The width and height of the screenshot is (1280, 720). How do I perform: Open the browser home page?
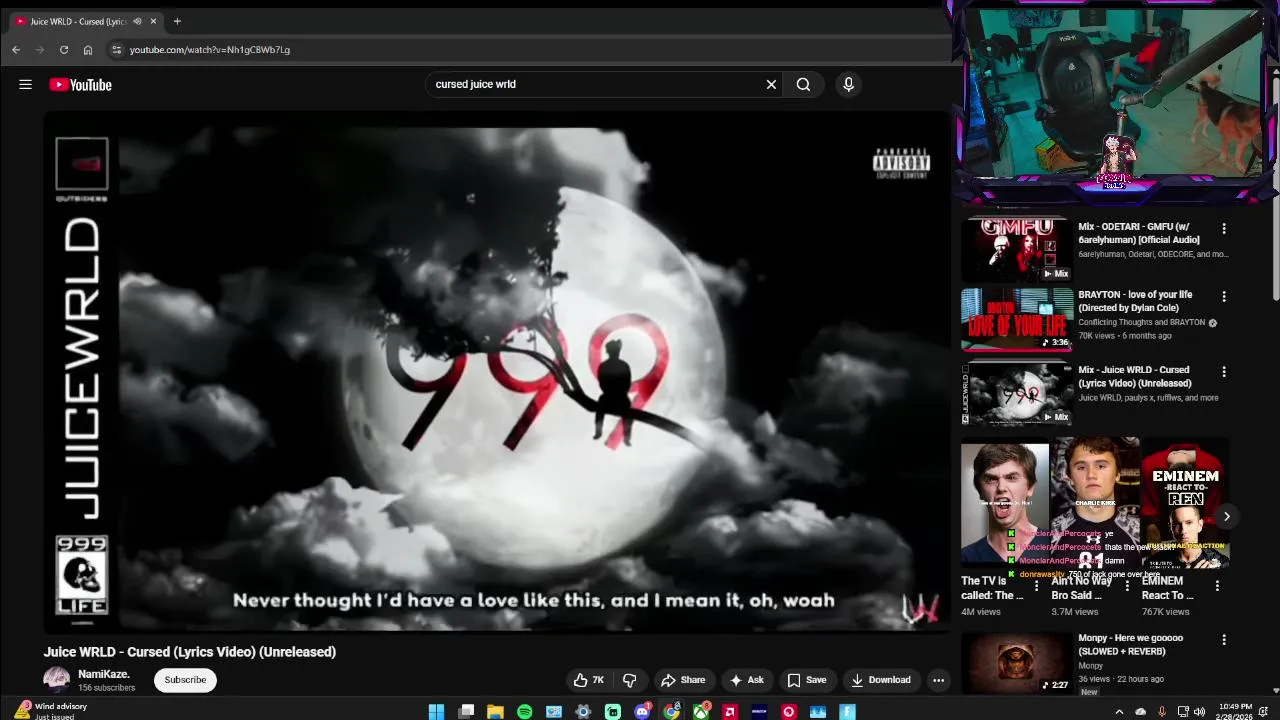click(x=88, y=49)
